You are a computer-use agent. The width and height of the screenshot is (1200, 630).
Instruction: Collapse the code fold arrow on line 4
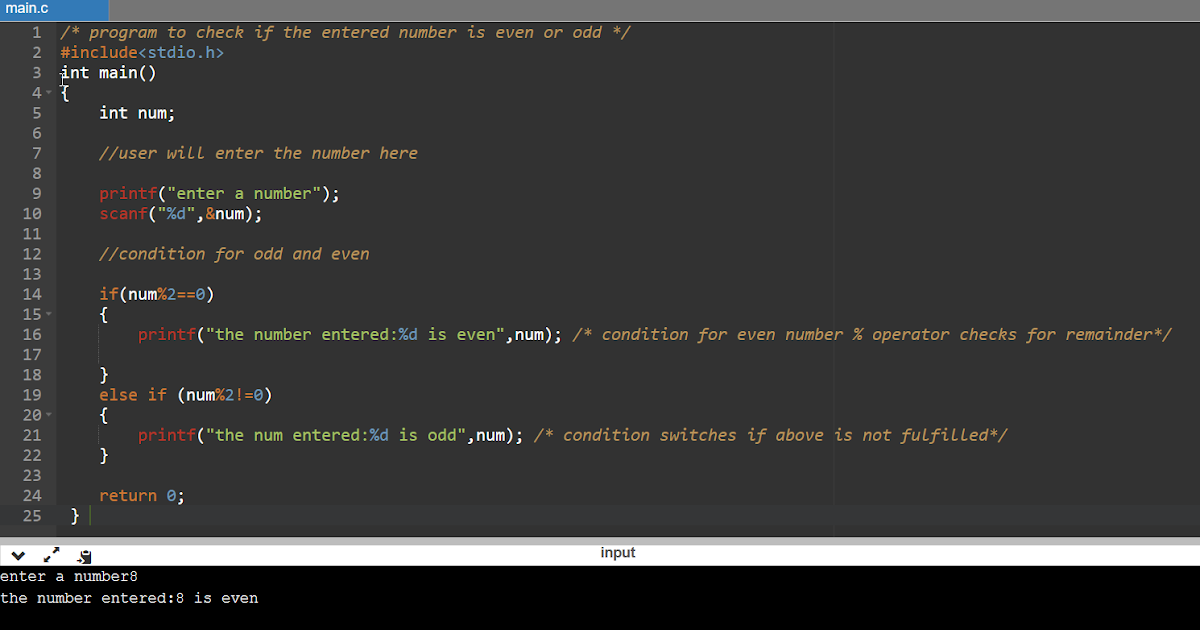coord(48,92)
